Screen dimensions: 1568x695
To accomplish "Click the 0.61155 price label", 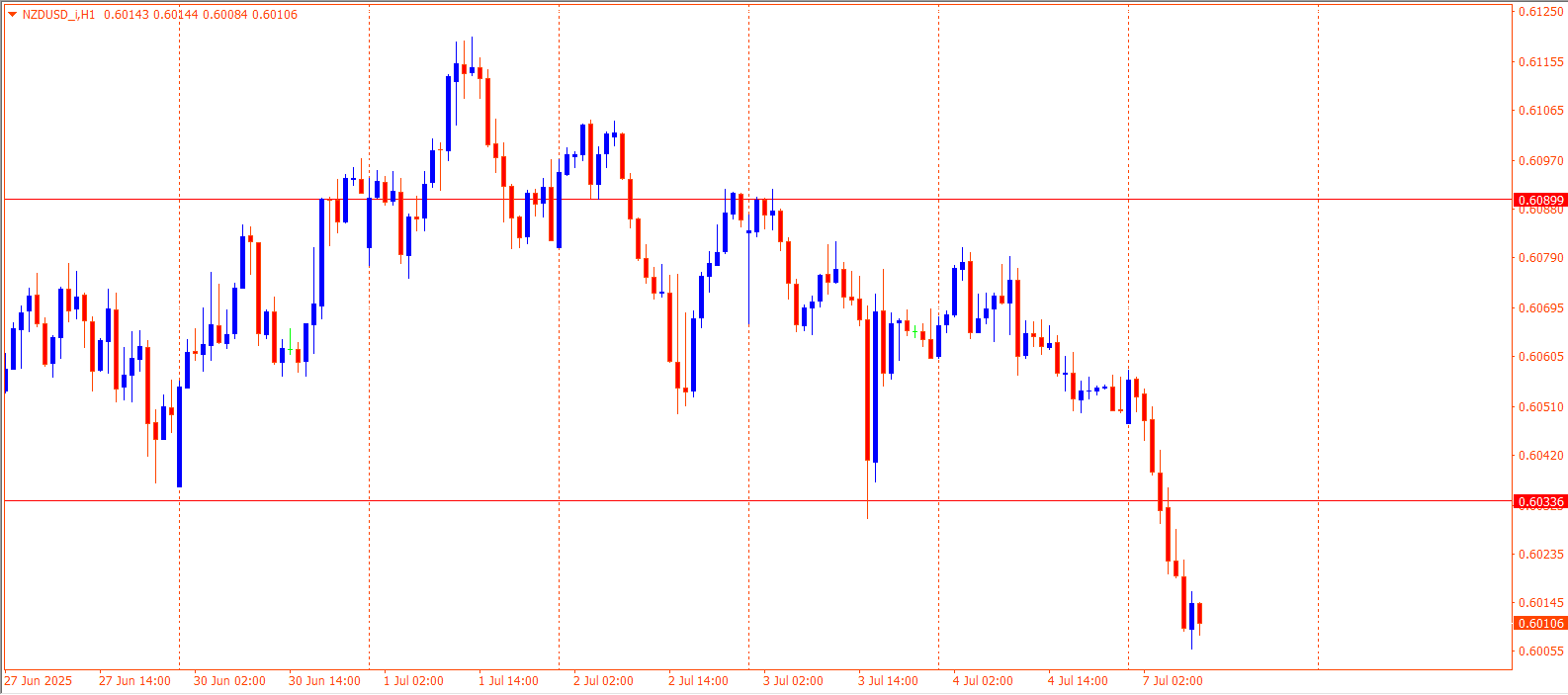I will [x=1541, y=61].
